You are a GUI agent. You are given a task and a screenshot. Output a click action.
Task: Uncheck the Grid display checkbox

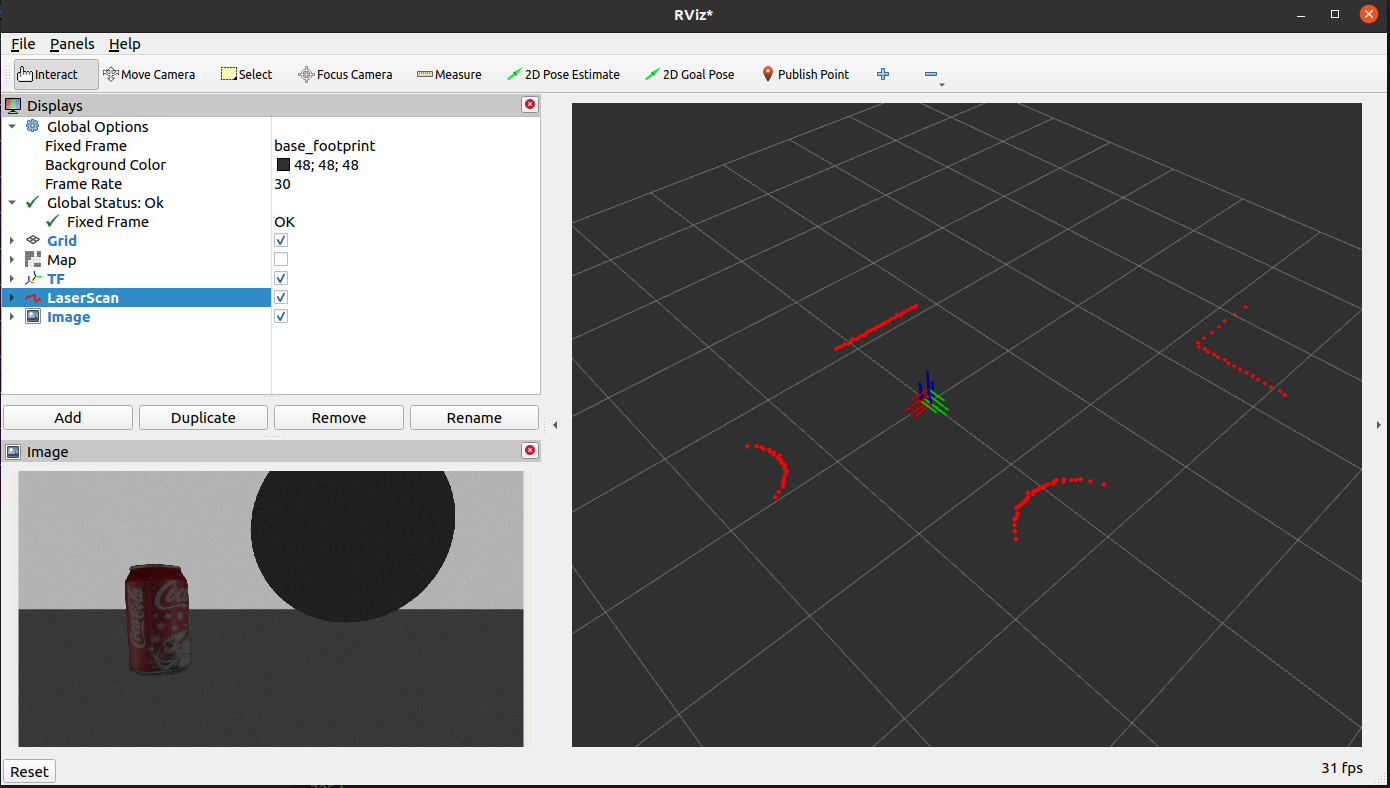(x=281, y=240)
